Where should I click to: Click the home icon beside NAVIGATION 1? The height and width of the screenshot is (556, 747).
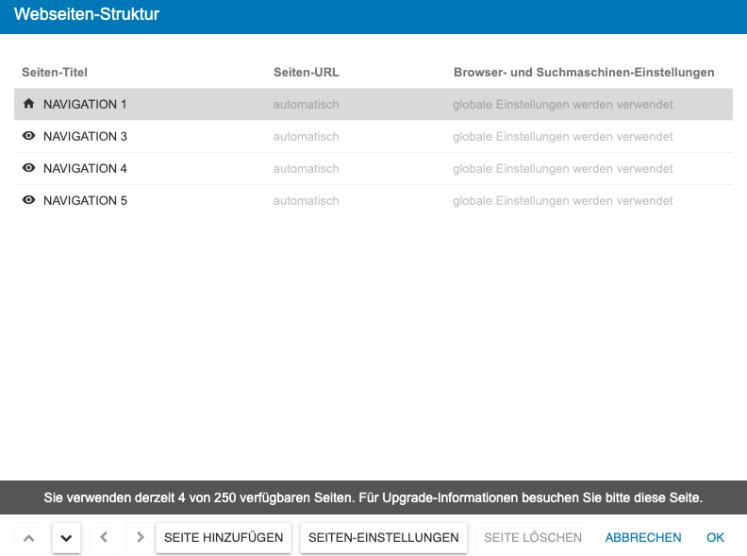pos(28,104)
